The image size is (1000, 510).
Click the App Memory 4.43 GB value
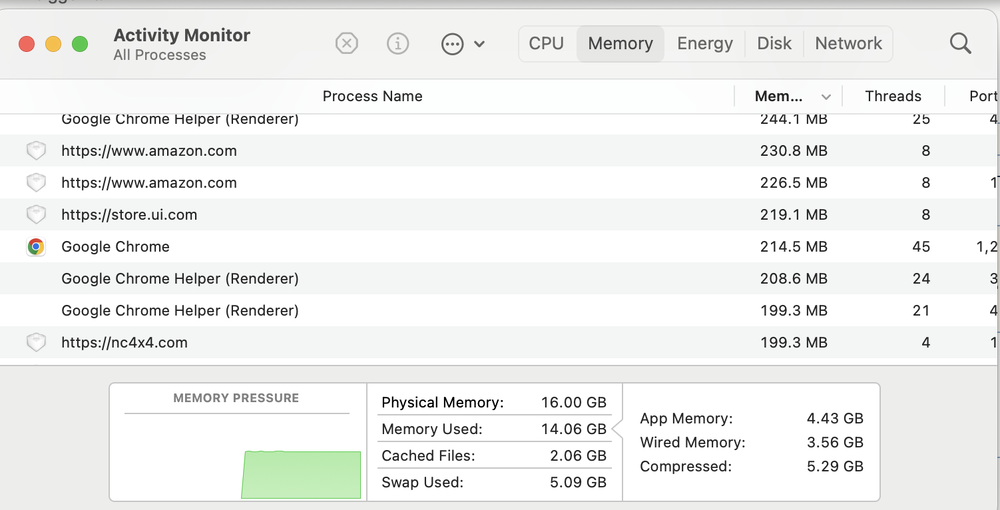(x=835, y=419)
